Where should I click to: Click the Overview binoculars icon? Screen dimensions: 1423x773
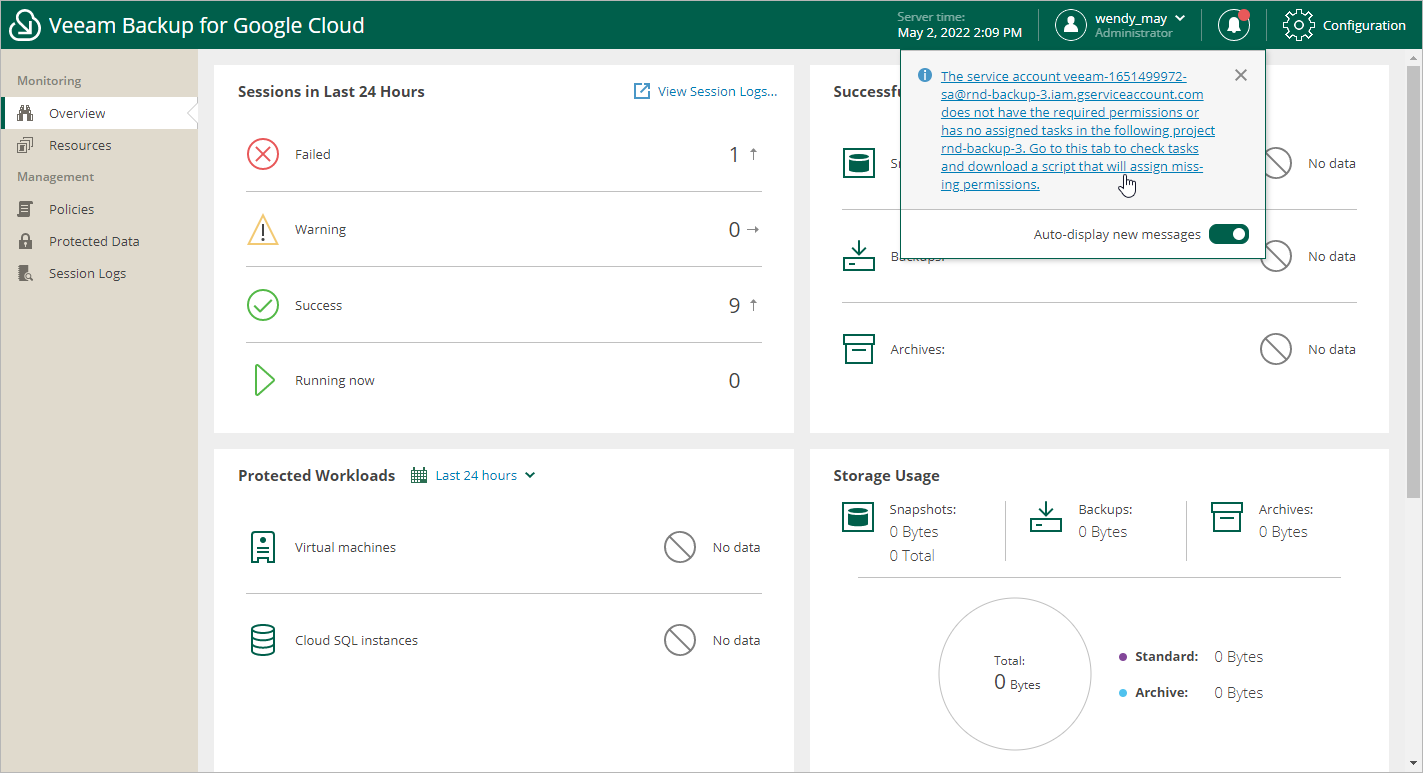[x=26, y=113]
